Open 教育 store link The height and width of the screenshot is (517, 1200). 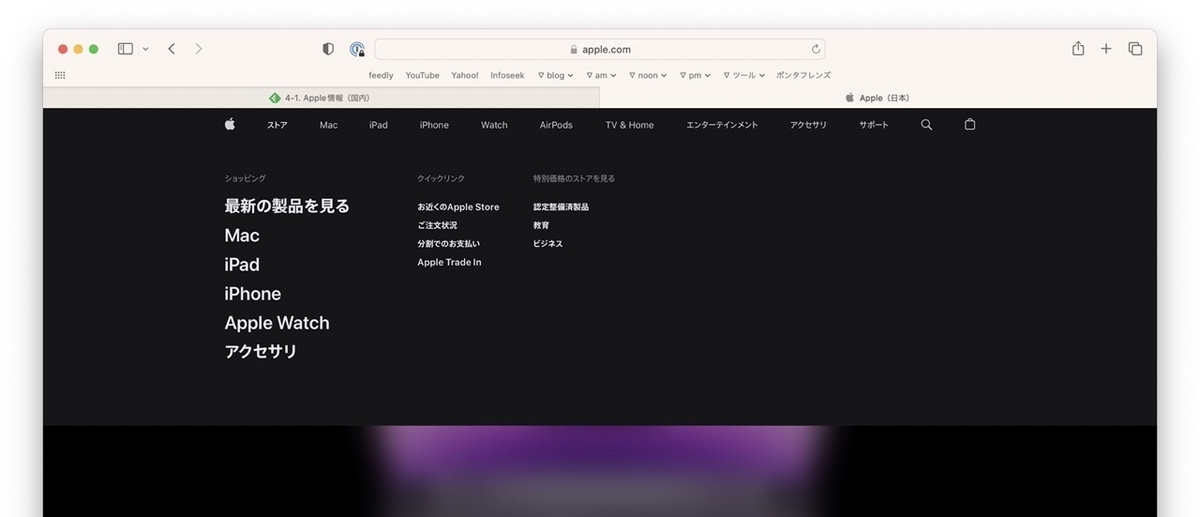coord(541,225)
